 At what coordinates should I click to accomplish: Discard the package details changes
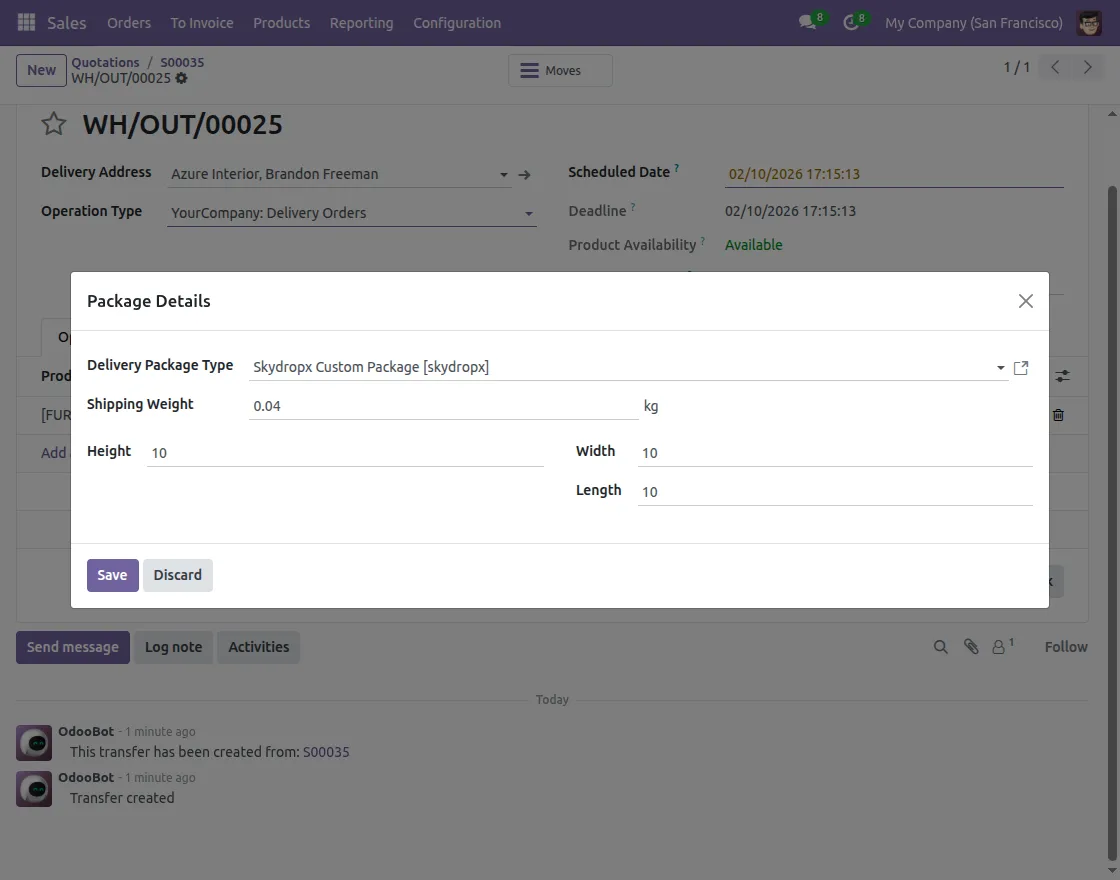(x=177, y=575)
